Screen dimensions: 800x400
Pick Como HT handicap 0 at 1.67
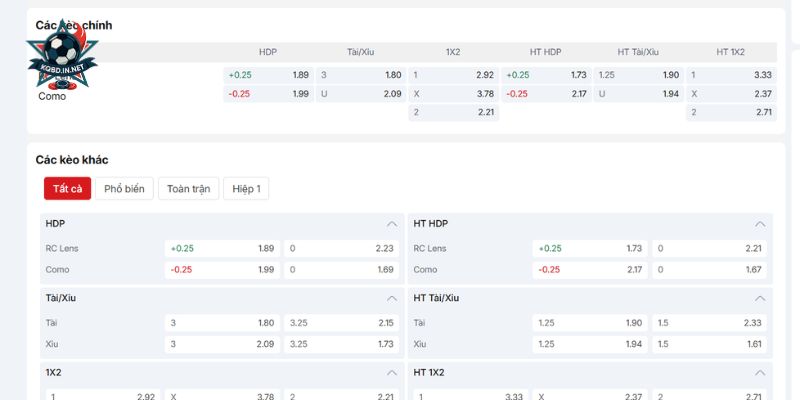(710, 270)
